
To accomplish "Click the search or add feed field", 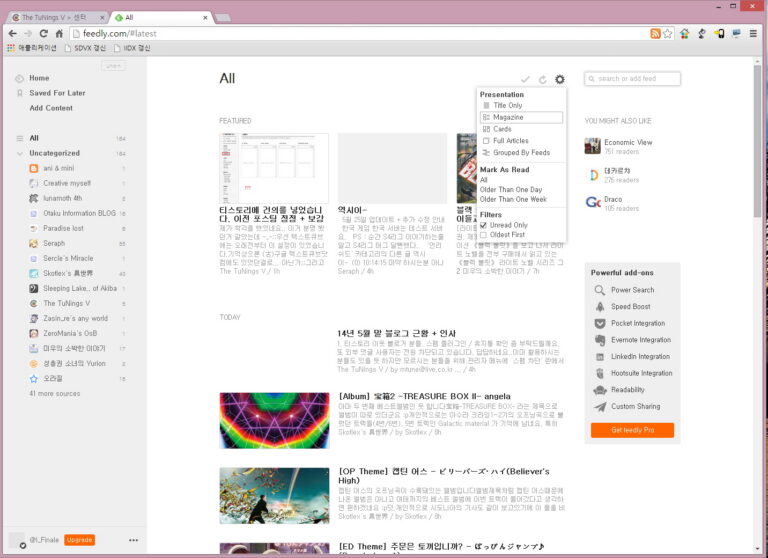I will [x=632, y=79].
